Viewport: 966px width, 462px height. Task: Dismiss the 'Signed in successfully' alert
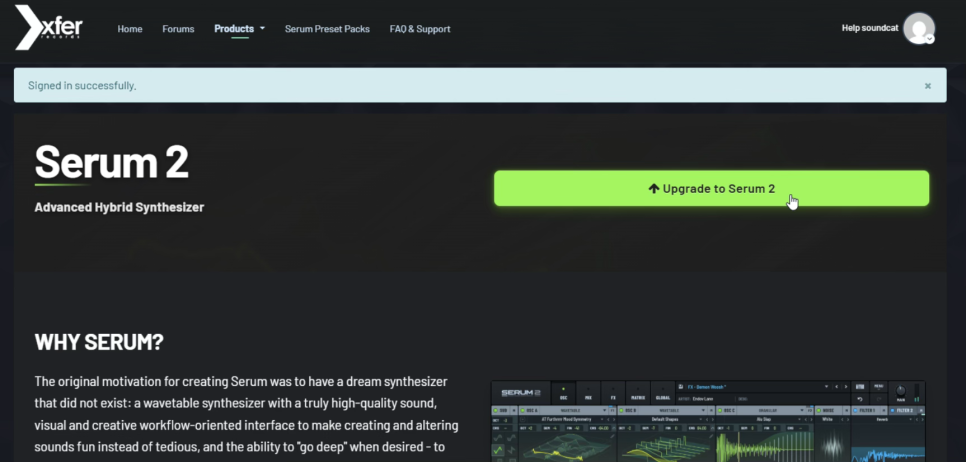(x=927, y=86)
